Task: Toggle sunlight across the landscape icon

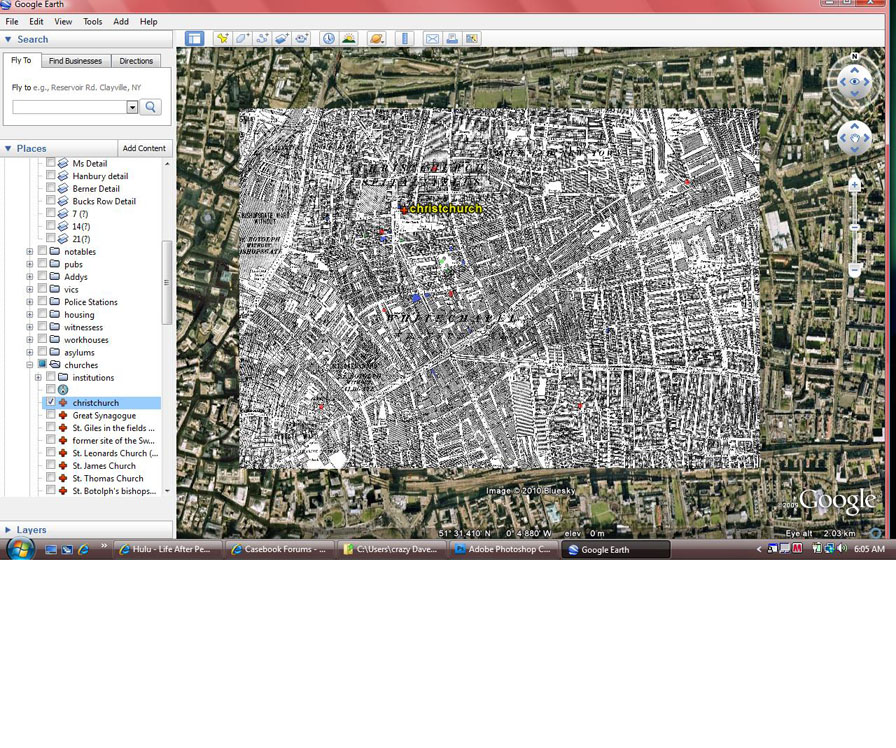Action: (x=349, y=39)
